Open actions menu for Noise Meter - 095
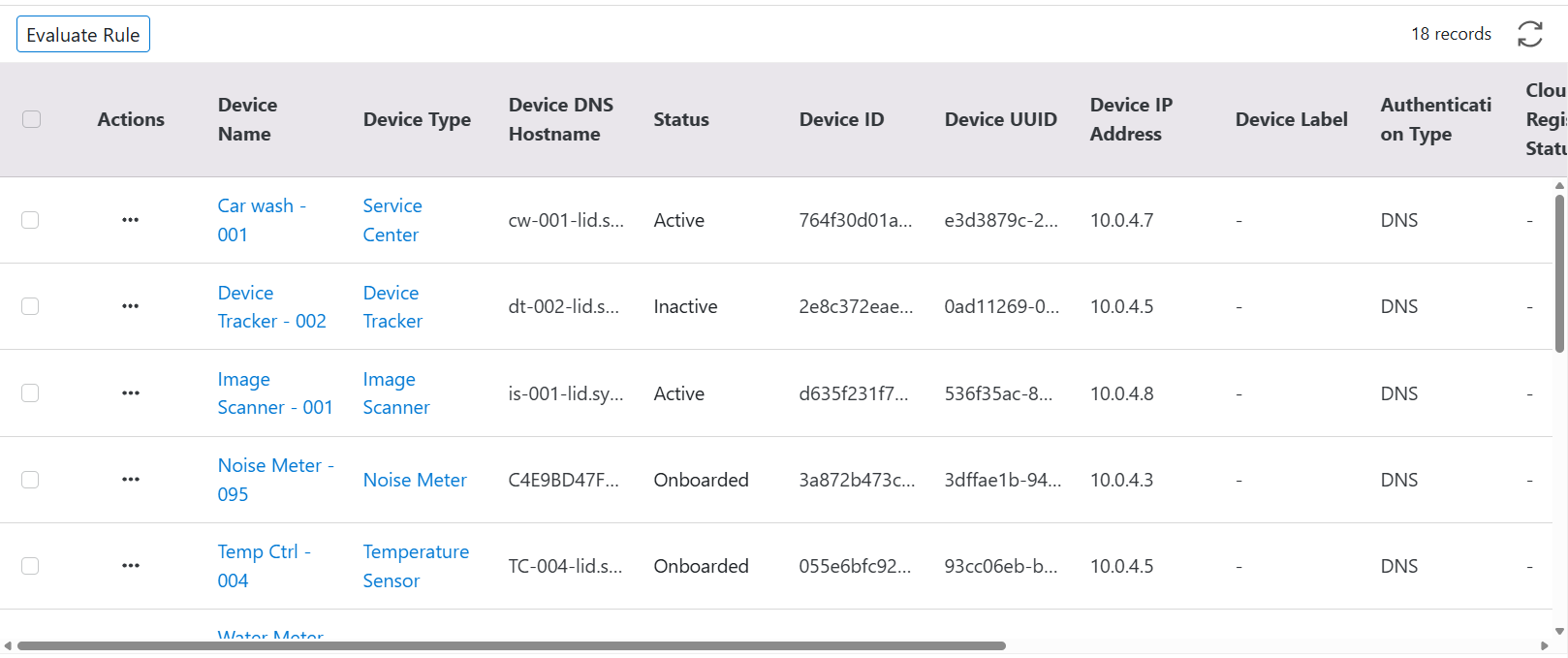This screenshot has width=1568, height=658. click(x=131, y=480)
